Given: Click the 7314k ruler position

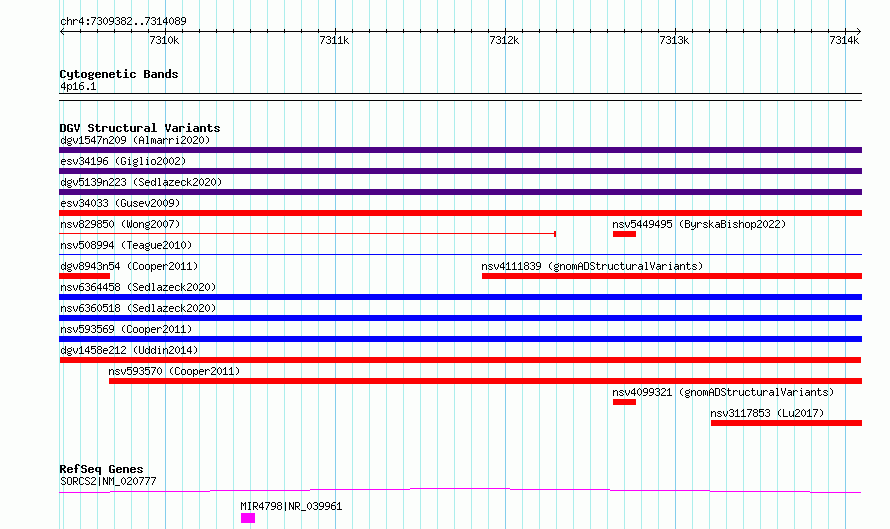Looking at the screenshot, I should click(844, 40).
